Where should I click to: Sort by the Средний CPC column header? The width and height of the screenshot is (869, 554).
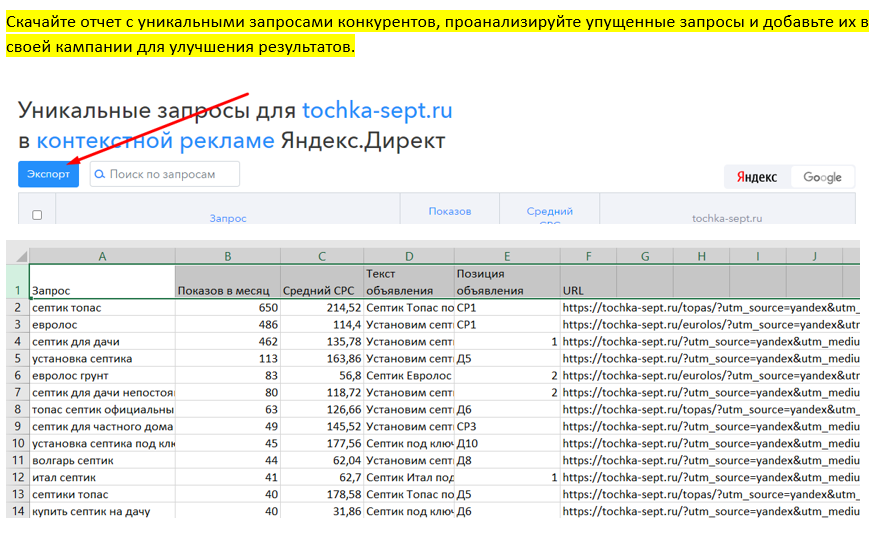[549, 214]
